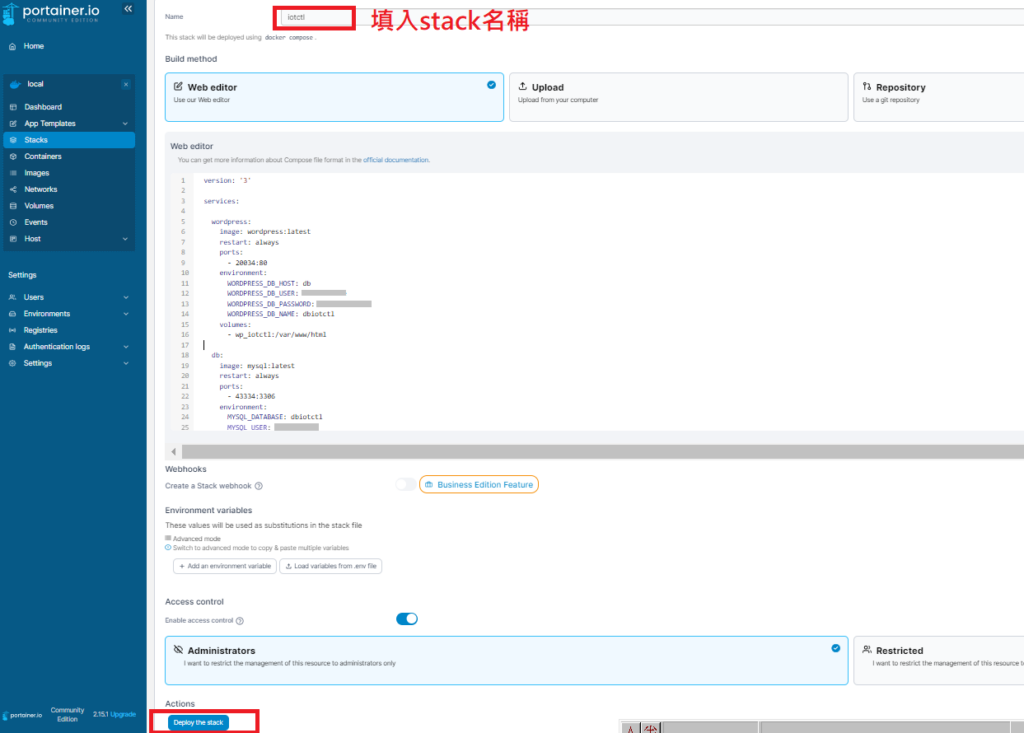The width and height of the screenshot is (1024, 733).
Task: Toggle Enable access control switch
Action: [x=406, y=619]
